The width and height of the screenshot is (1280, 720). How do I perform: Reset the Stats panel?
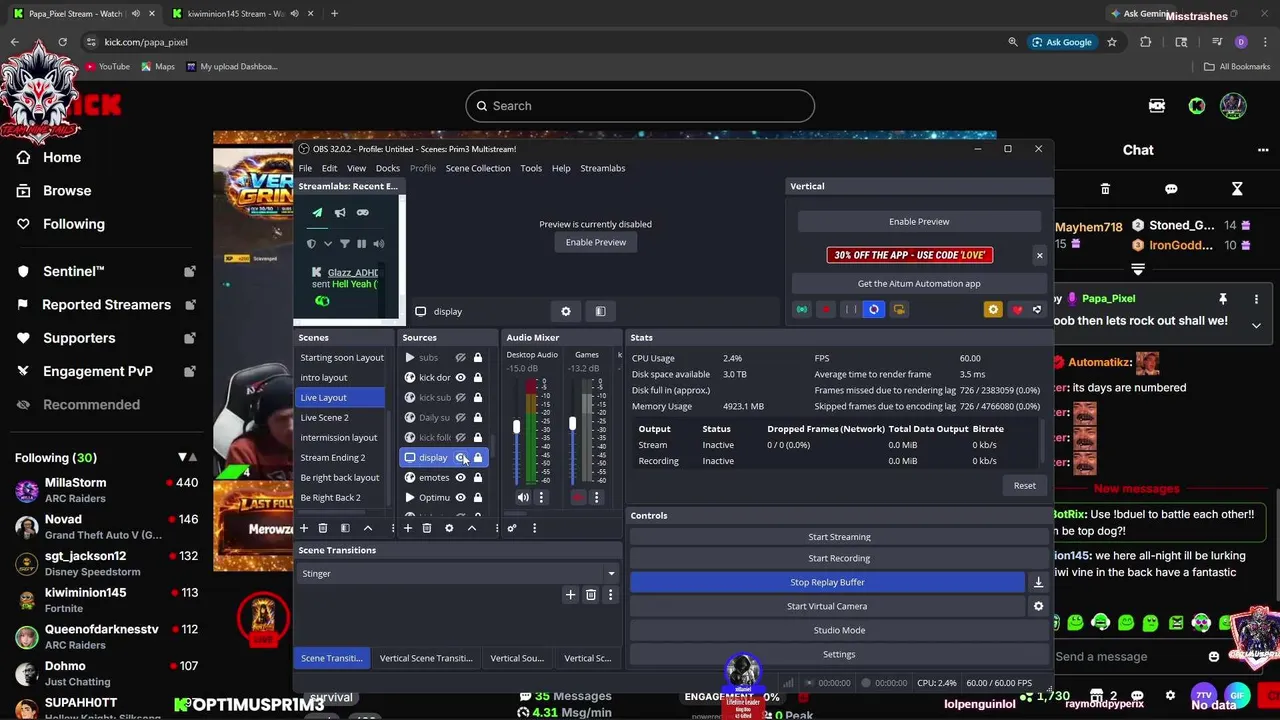pyautogui.click(x=1025, y=486)
